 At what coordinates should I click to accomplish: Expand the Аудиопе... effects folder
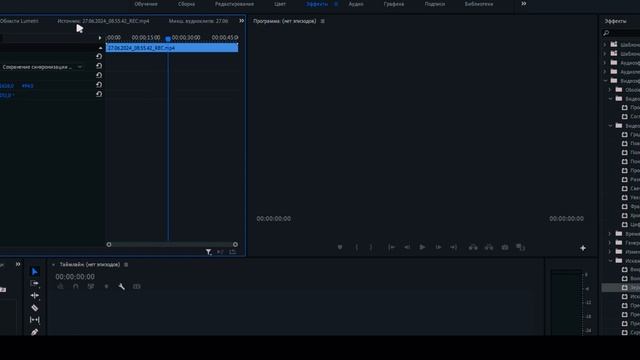coord(605,72)
